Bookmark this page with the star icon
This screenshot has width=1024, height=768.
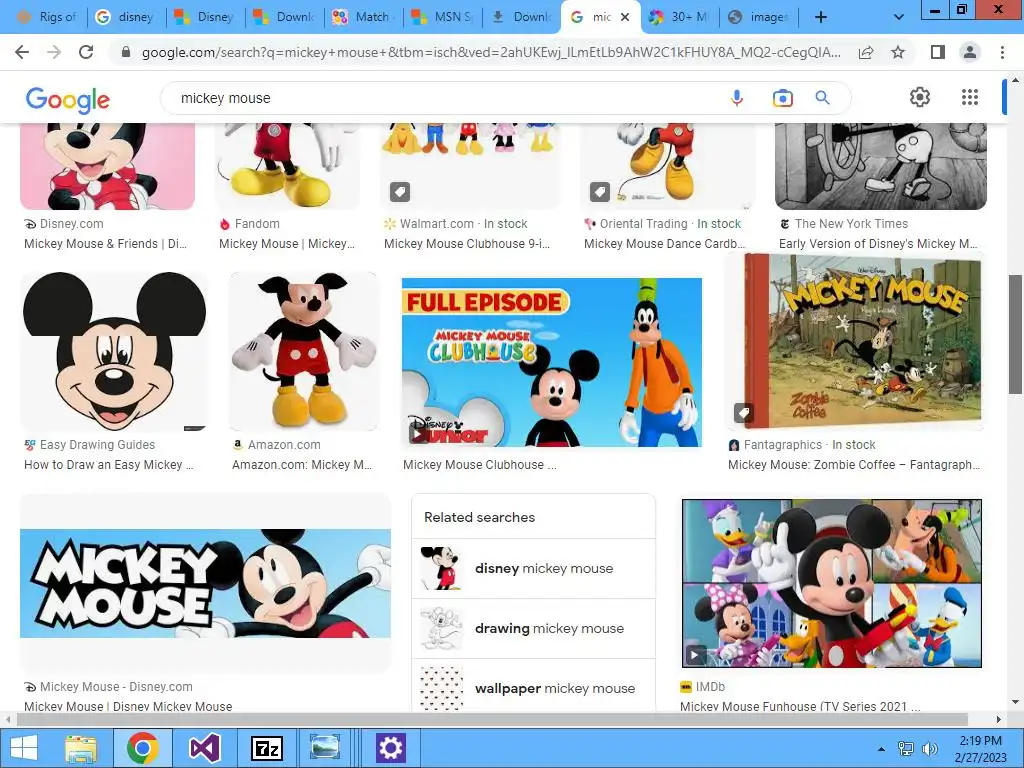click(898, 52)
